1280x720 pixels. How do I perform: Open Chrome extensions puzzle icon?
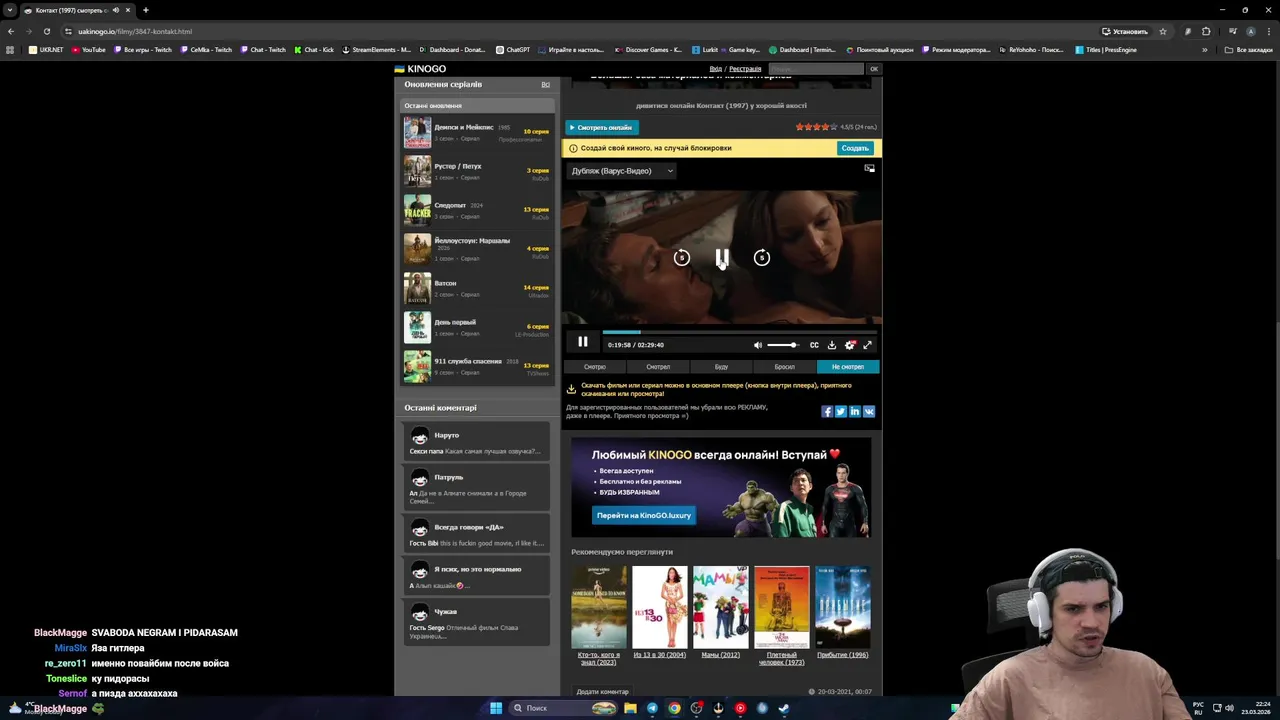[x=1206, y=31]
